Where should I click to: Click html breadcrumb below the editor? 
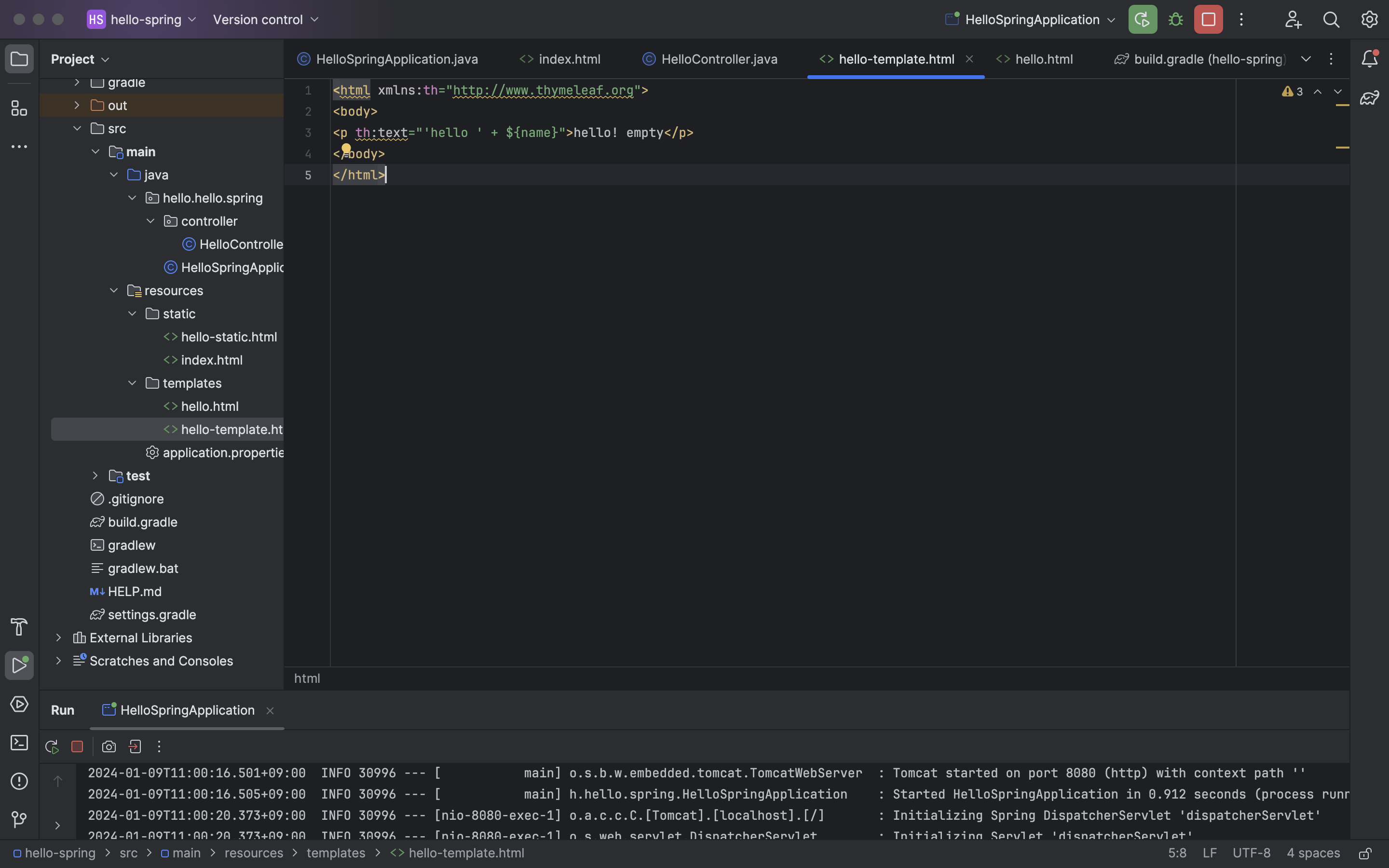click(x=307, y=678)
